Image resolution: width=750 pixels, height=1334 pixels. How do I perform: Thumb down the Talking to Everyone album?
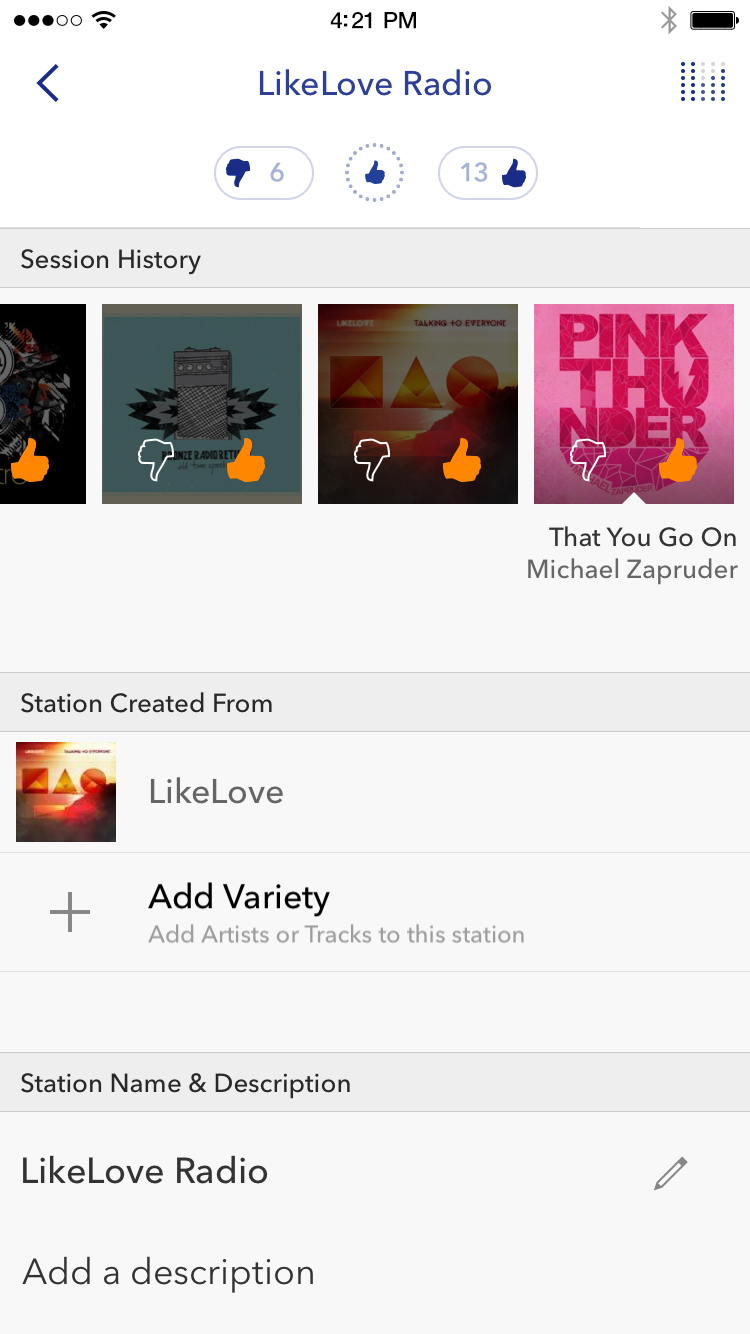(372, 460)
